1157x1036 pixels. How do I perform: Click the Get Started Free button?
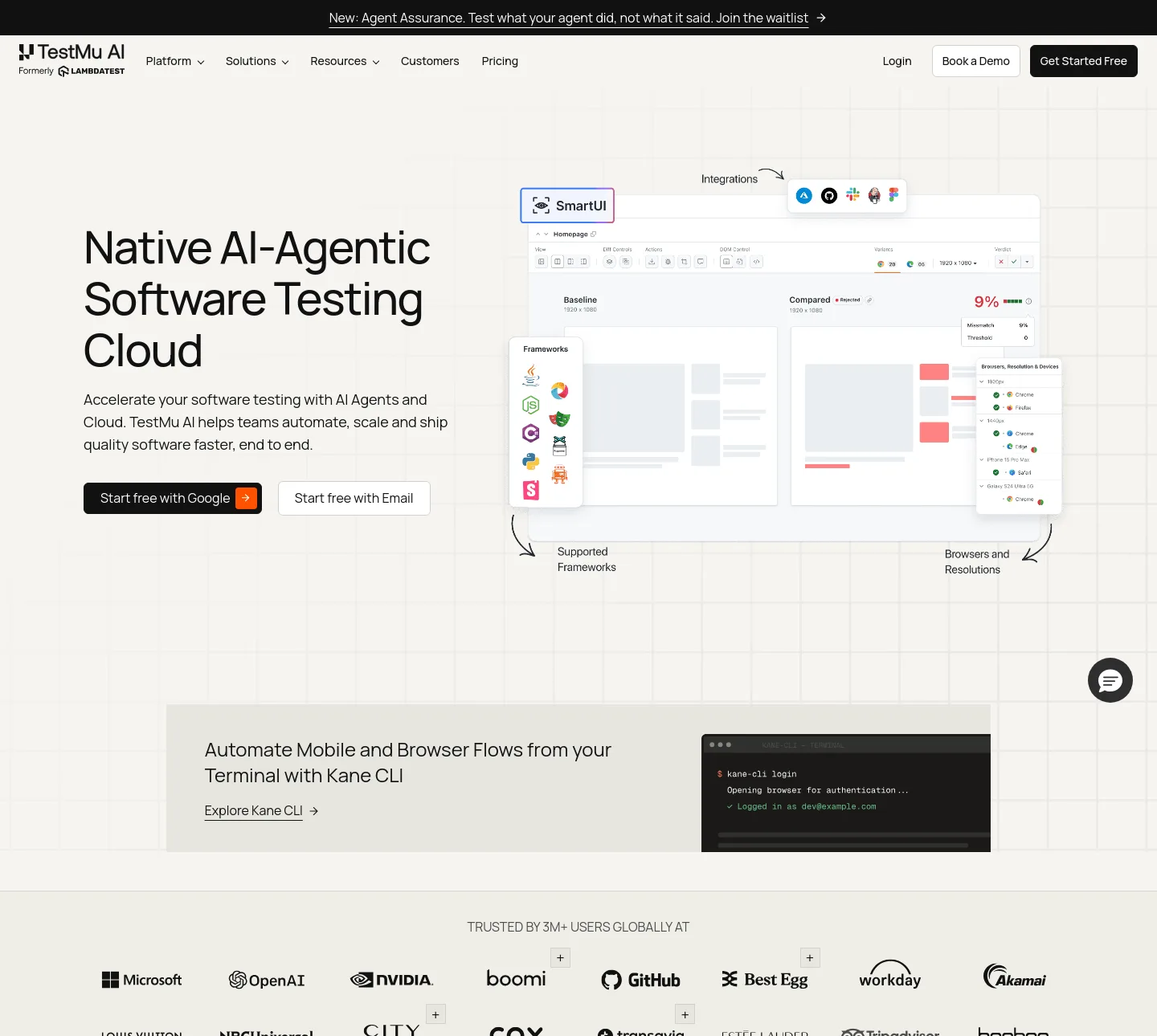coord(1084,61)
